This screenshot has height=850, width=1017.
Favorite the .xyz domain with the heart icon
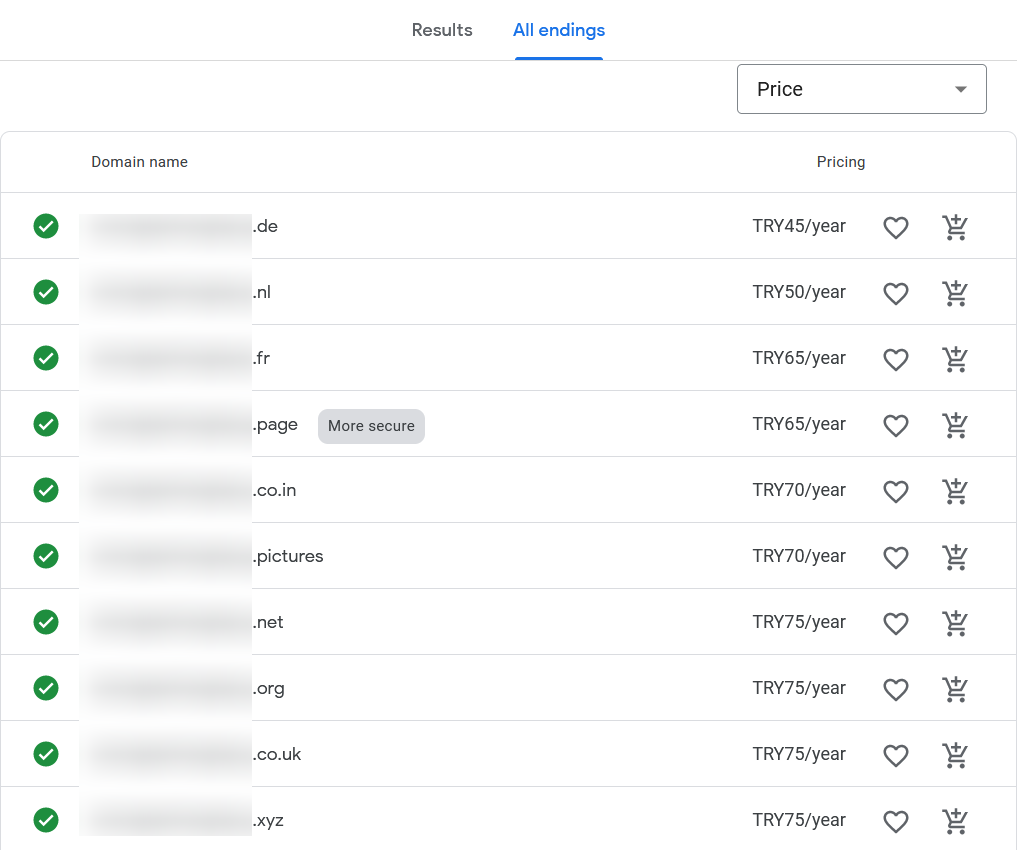coord(895,821)
